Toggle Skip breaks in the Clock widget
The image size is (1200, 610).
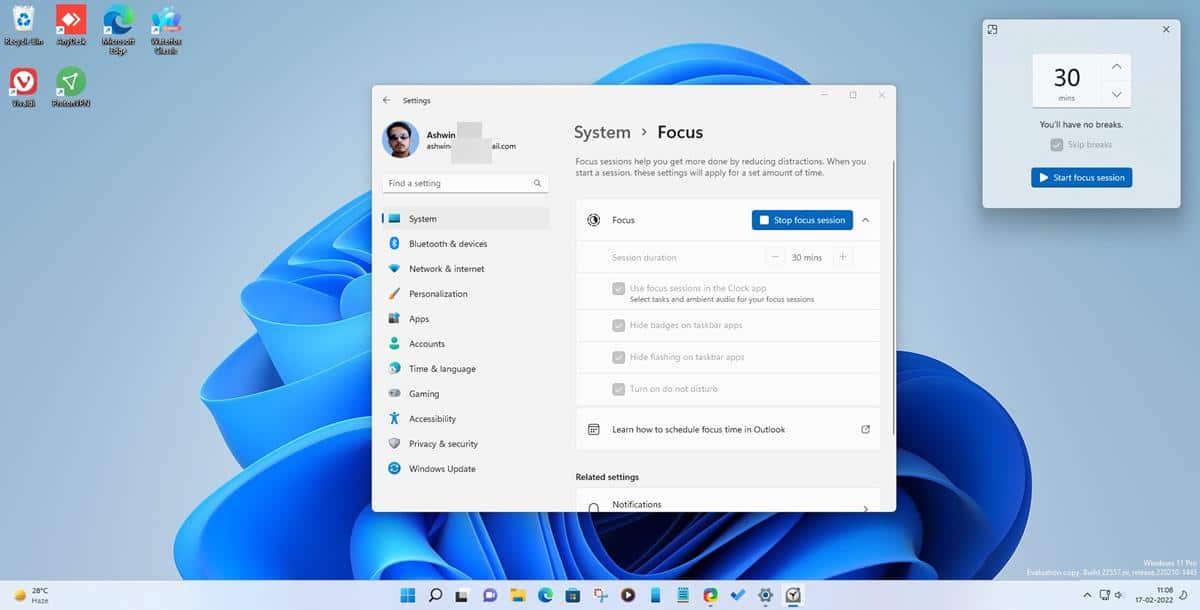[1057, 145]
